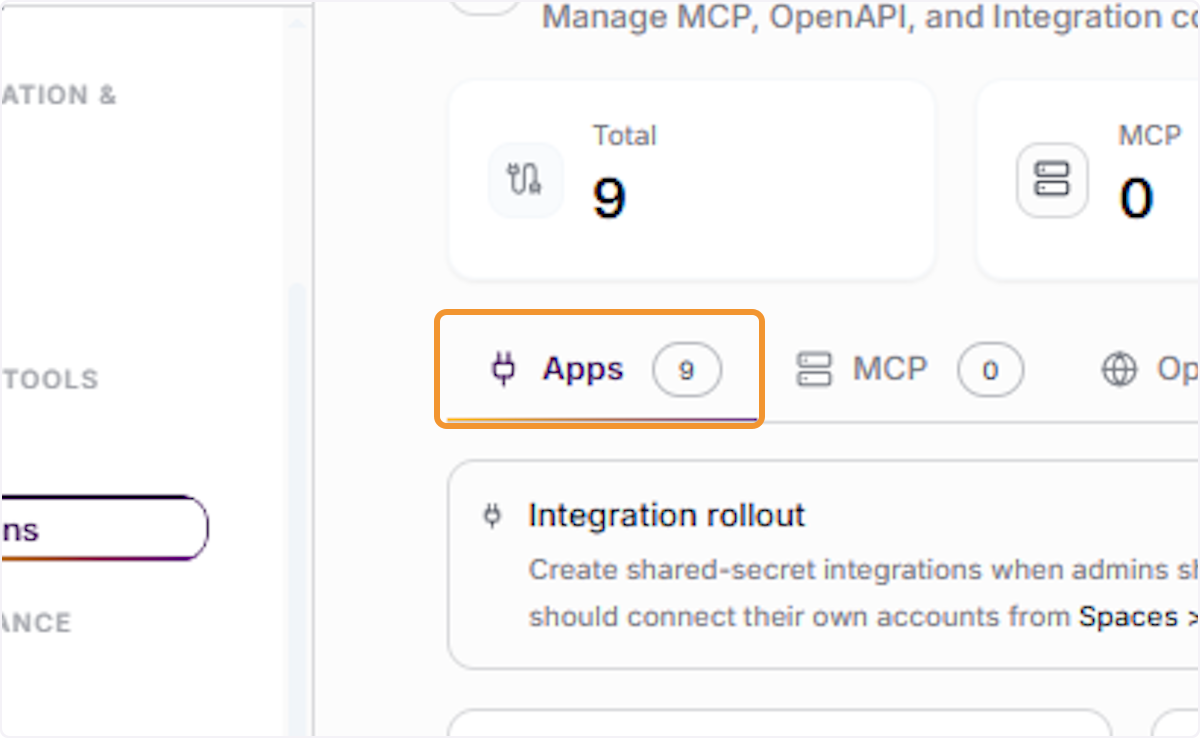Click the MCP server icon in stats card
Image resolution: width=1200 pixels, height=738 pixels.
pyautogui.click(x=1052, y=180)
